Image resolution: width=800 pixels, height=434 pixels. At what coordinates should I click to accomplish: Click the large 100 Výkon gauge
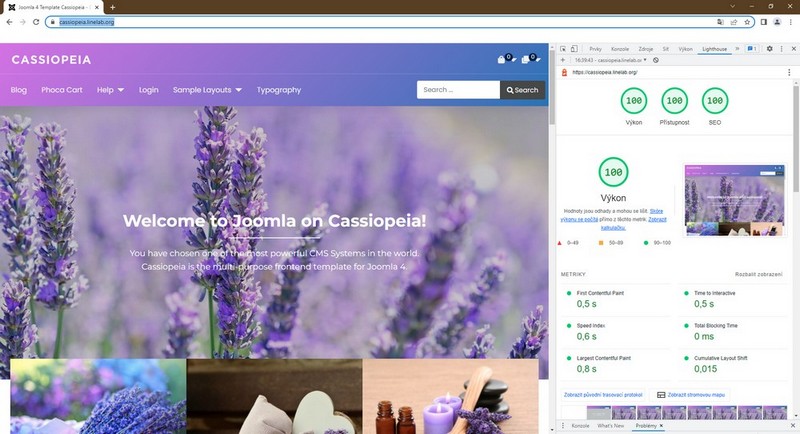point(613,172)
